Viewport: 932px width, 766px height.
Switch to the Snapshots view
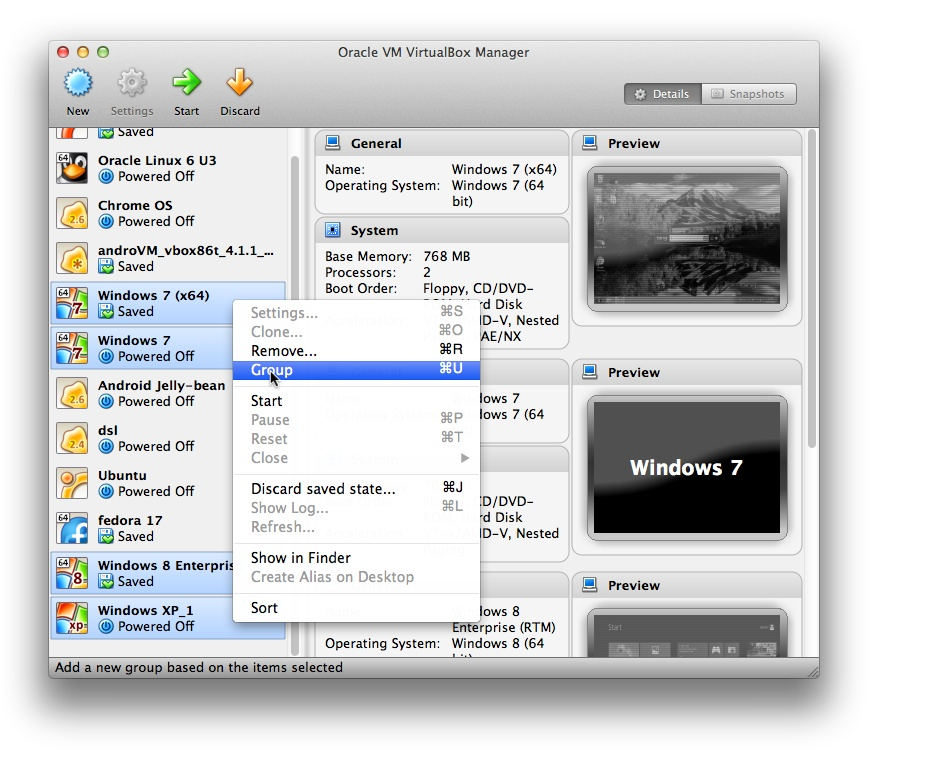point(748,94)
